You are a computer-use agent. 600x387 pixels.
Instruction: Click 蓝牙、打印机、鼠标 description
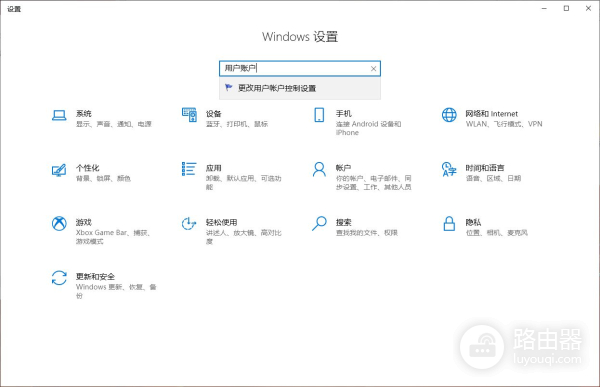237,124
